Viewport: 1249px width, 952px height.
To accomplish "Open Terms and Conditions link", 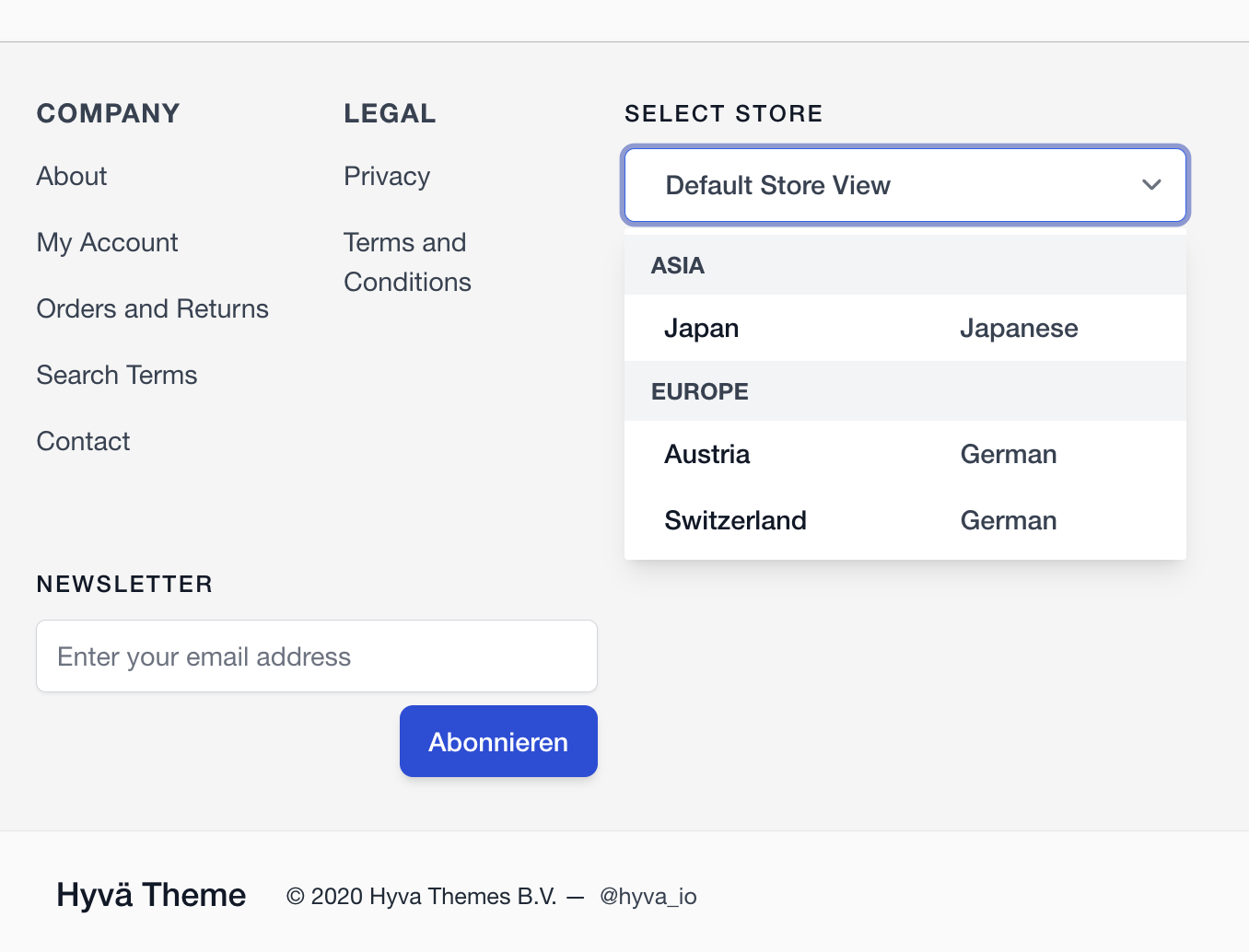I will click(407, 261).
